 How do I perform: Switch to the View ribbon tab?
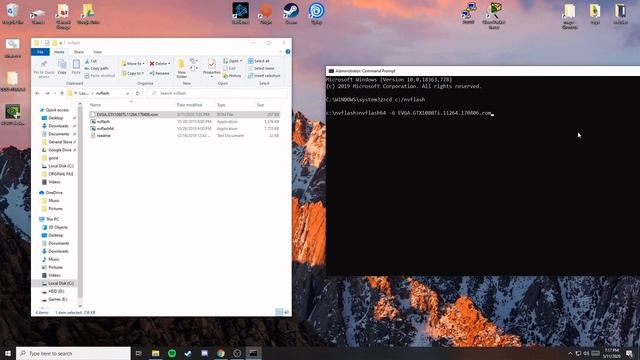97,52
